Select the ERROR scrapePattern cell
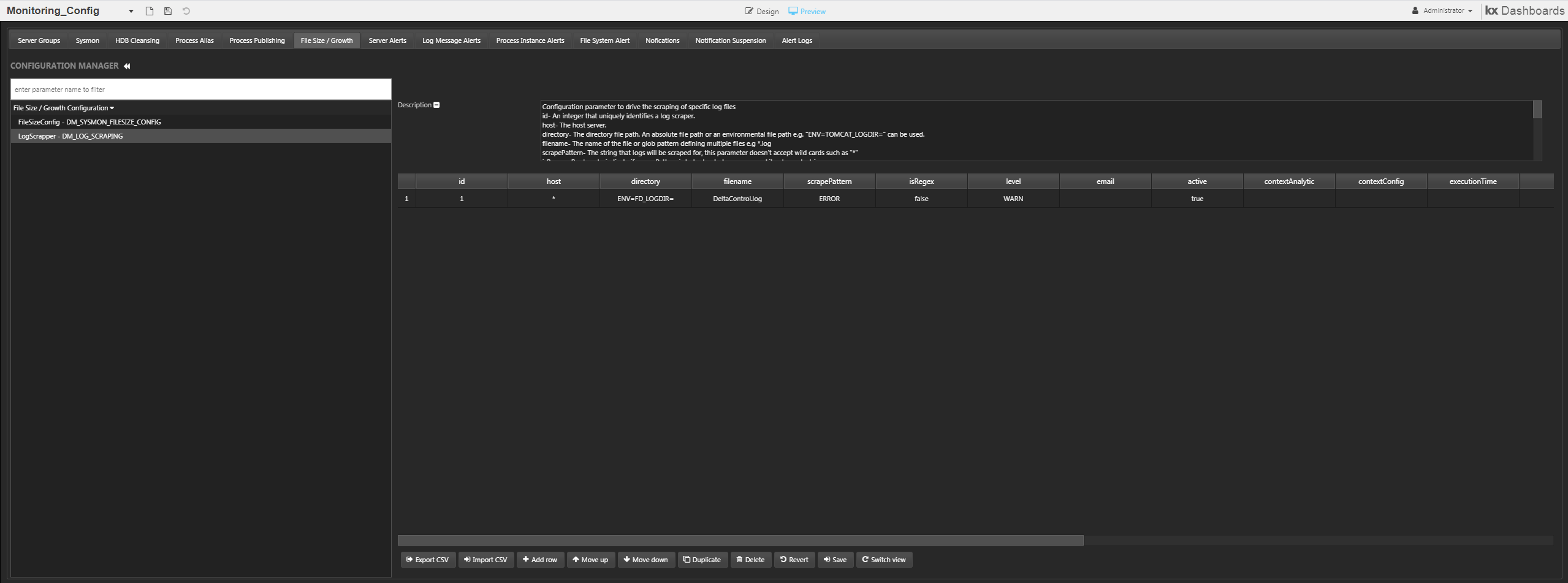 (829, 199)
